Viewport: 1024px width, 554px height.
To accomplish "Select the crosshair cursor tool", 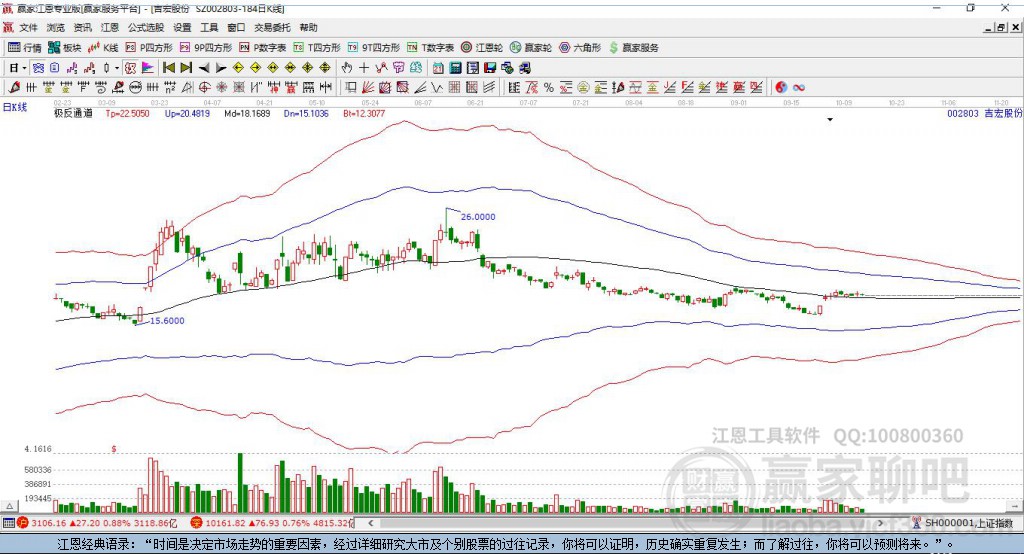I will (364, 68).
